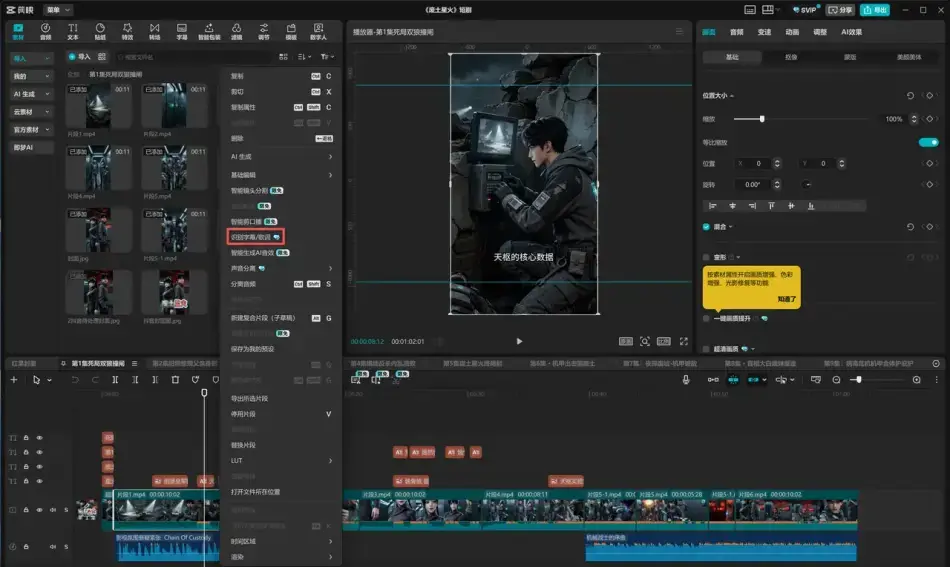Click the SVIP membership button

806,10
